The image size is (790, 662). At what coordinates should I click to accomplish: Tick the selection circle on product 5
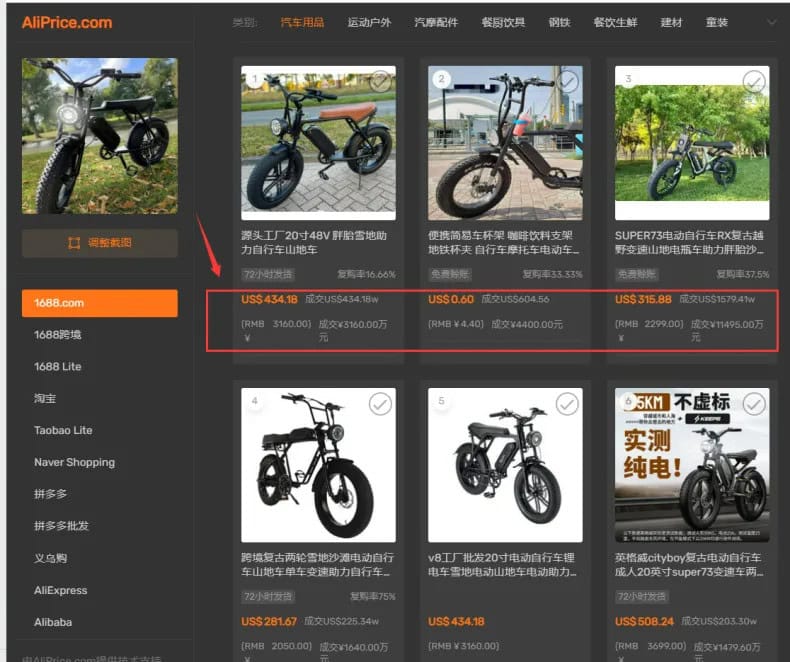coord(567,403)
